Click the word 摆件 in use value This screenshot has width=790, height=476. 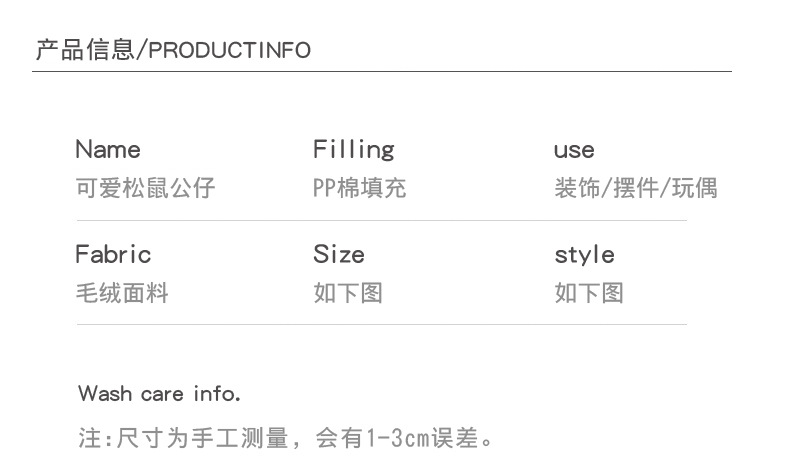coord(636,188)
